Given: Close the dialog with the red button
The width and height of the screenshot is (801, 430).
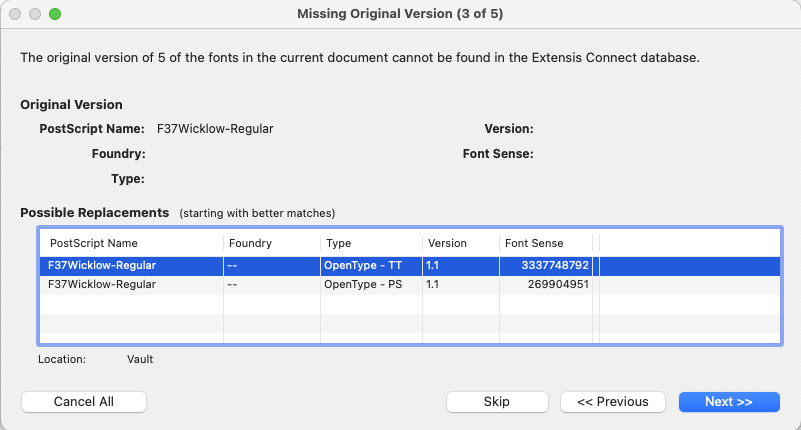Looking at the screenshot, I should (x=15, y=14).
